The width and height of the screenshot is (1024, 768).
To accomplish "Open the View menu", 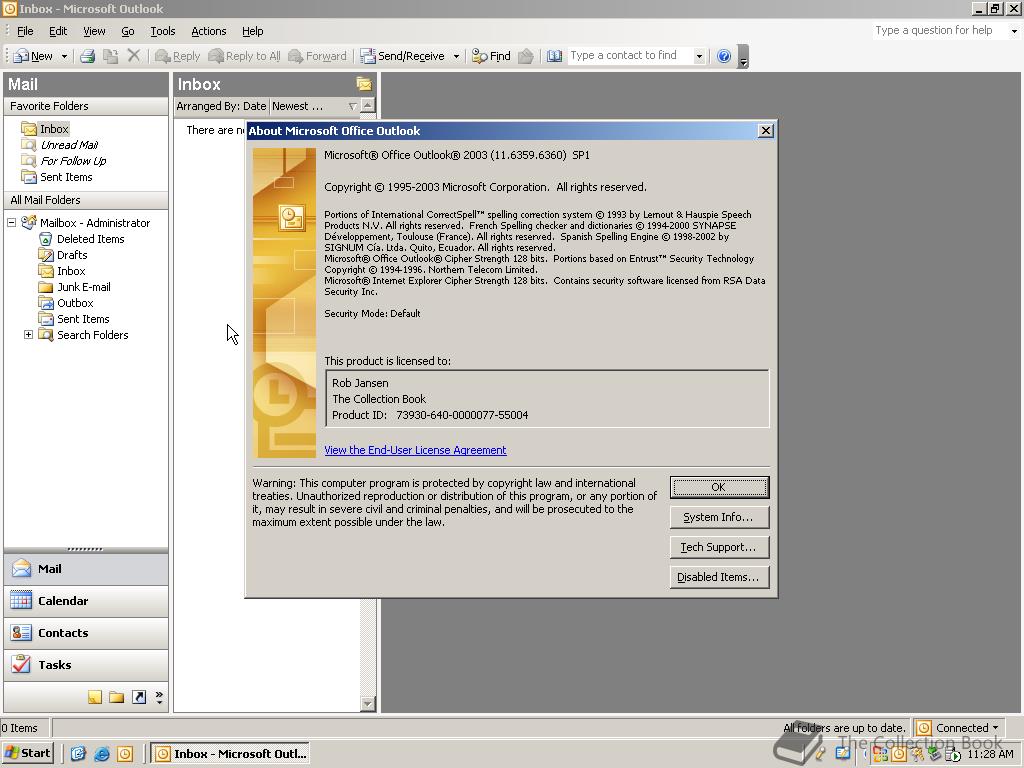I will (94, 31).
